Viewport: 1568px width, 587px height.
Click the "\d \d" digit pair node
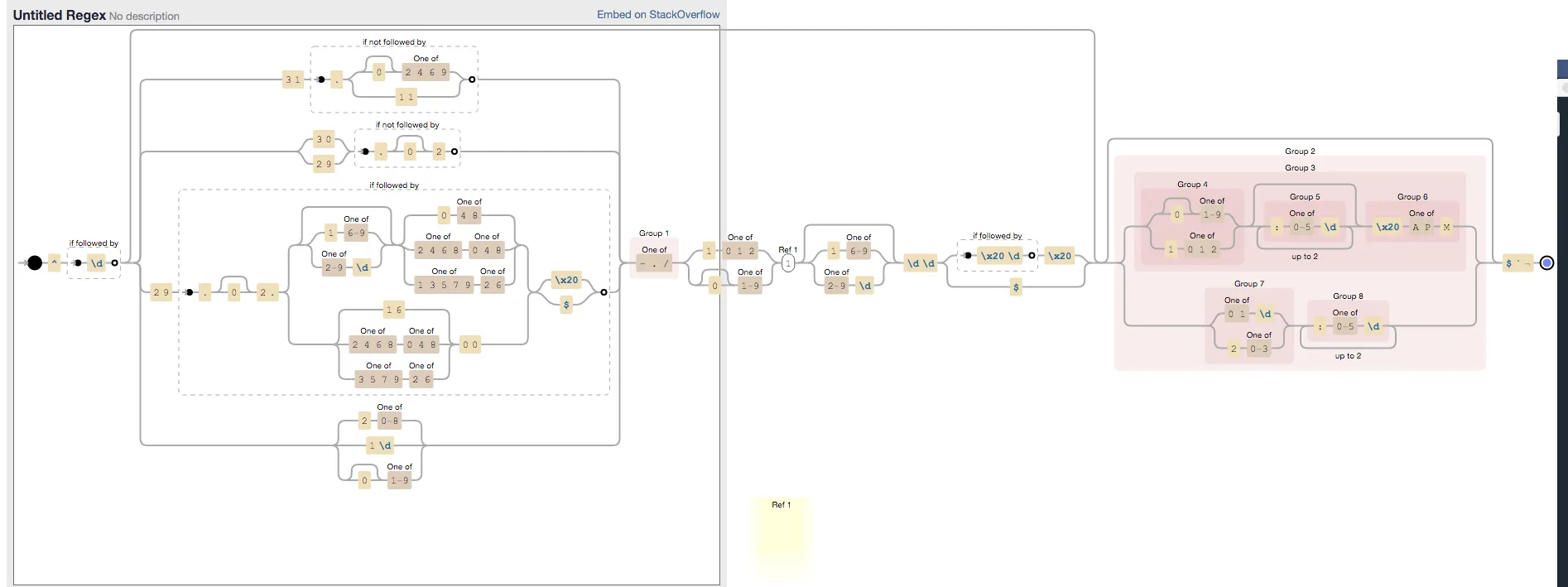(x=921, y=263)
